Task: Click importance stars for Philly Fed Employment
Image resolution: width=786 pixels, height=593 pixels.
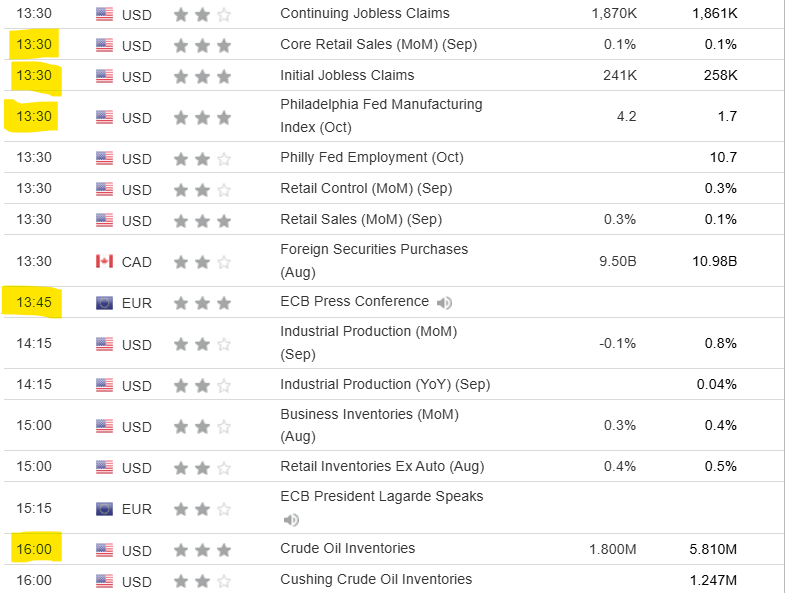Action: pos(202,159)
